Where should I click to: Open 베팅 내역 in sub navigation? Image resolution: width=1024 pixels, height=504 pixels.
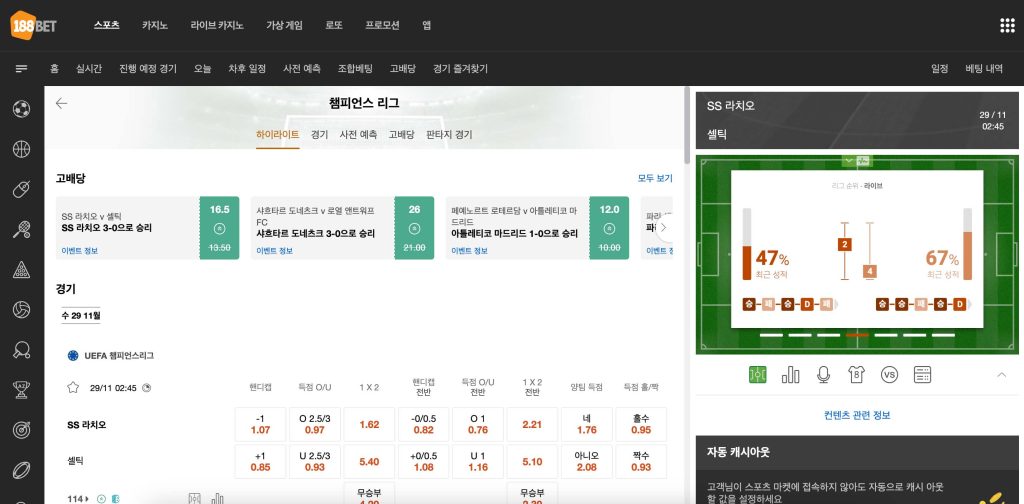click(984, 69)
